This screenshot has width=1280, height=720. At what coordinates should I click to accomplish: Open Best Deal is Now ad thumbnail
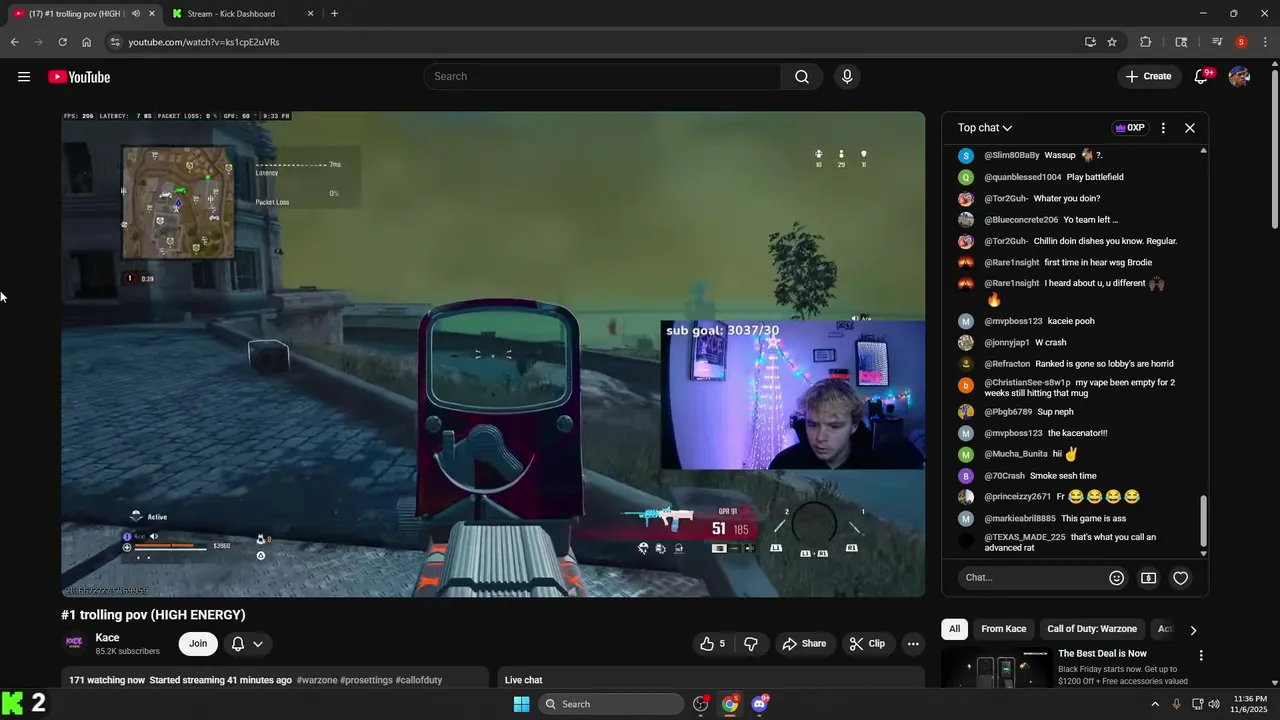tap(996, 667)
